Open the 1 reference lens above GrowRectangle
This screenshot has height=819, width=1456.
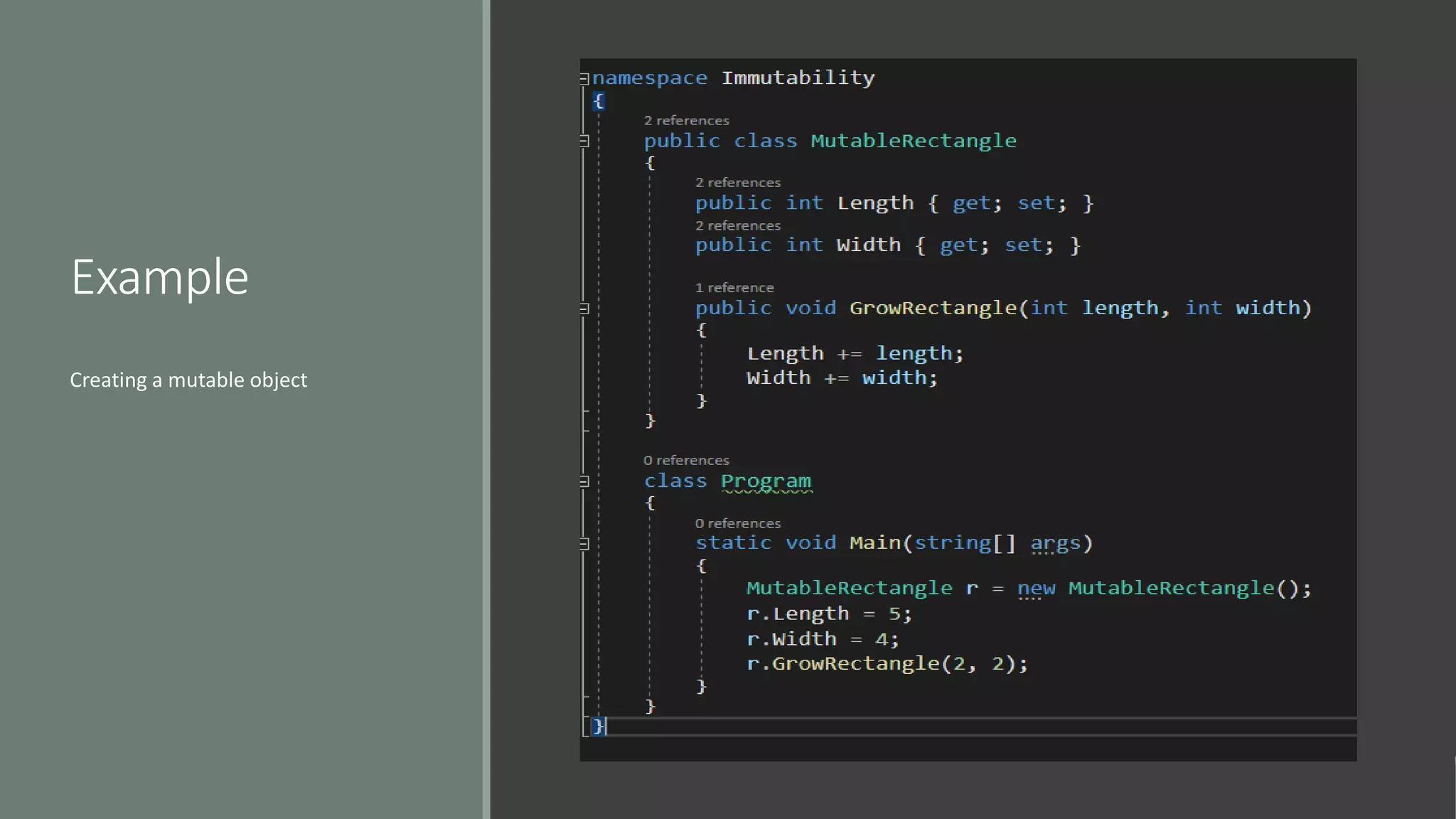[734, 288]
